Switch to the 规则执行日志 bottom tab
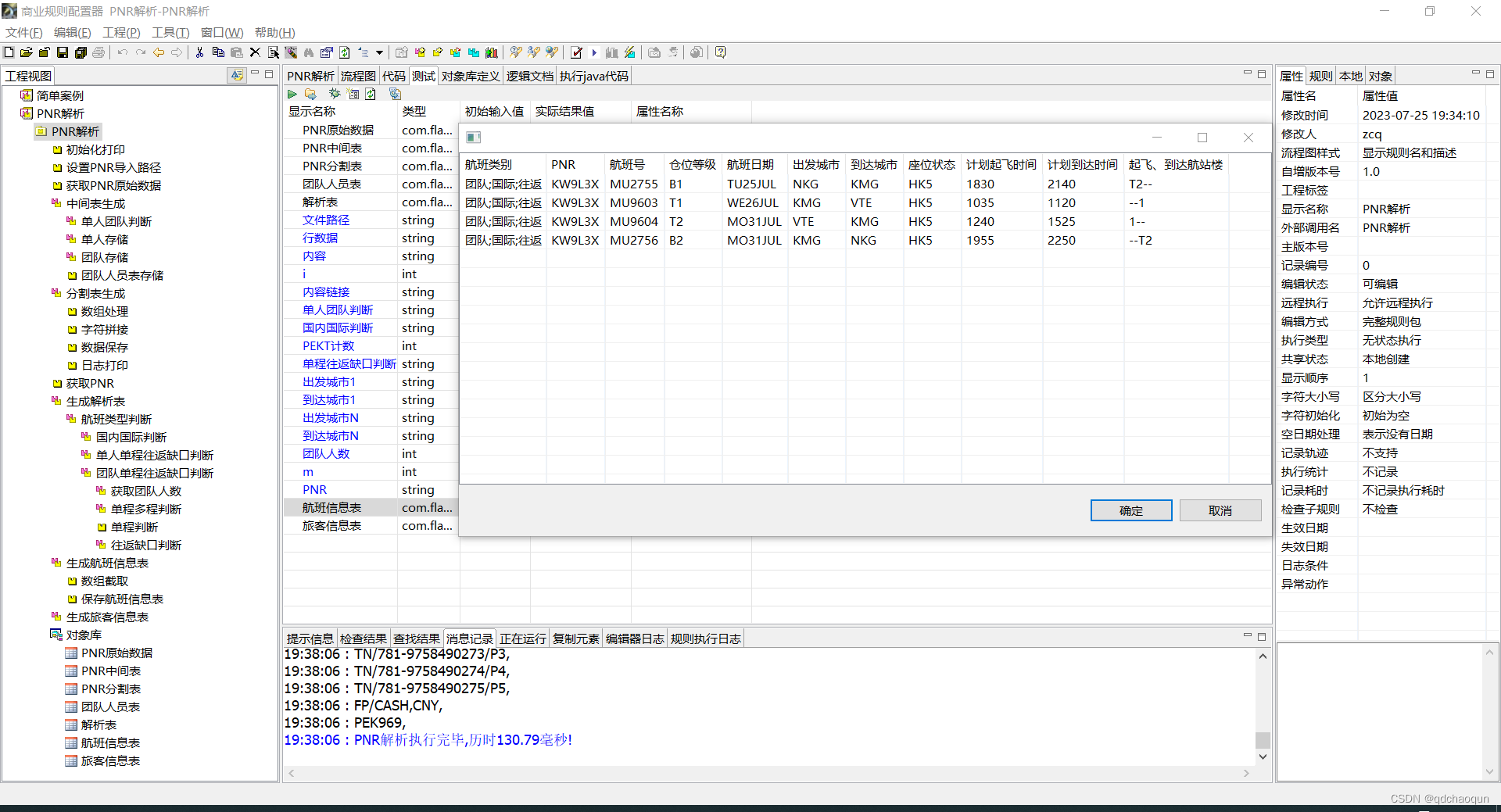Image resolution: width=1501 pixels, height=812 pixels. coord(705,639)
